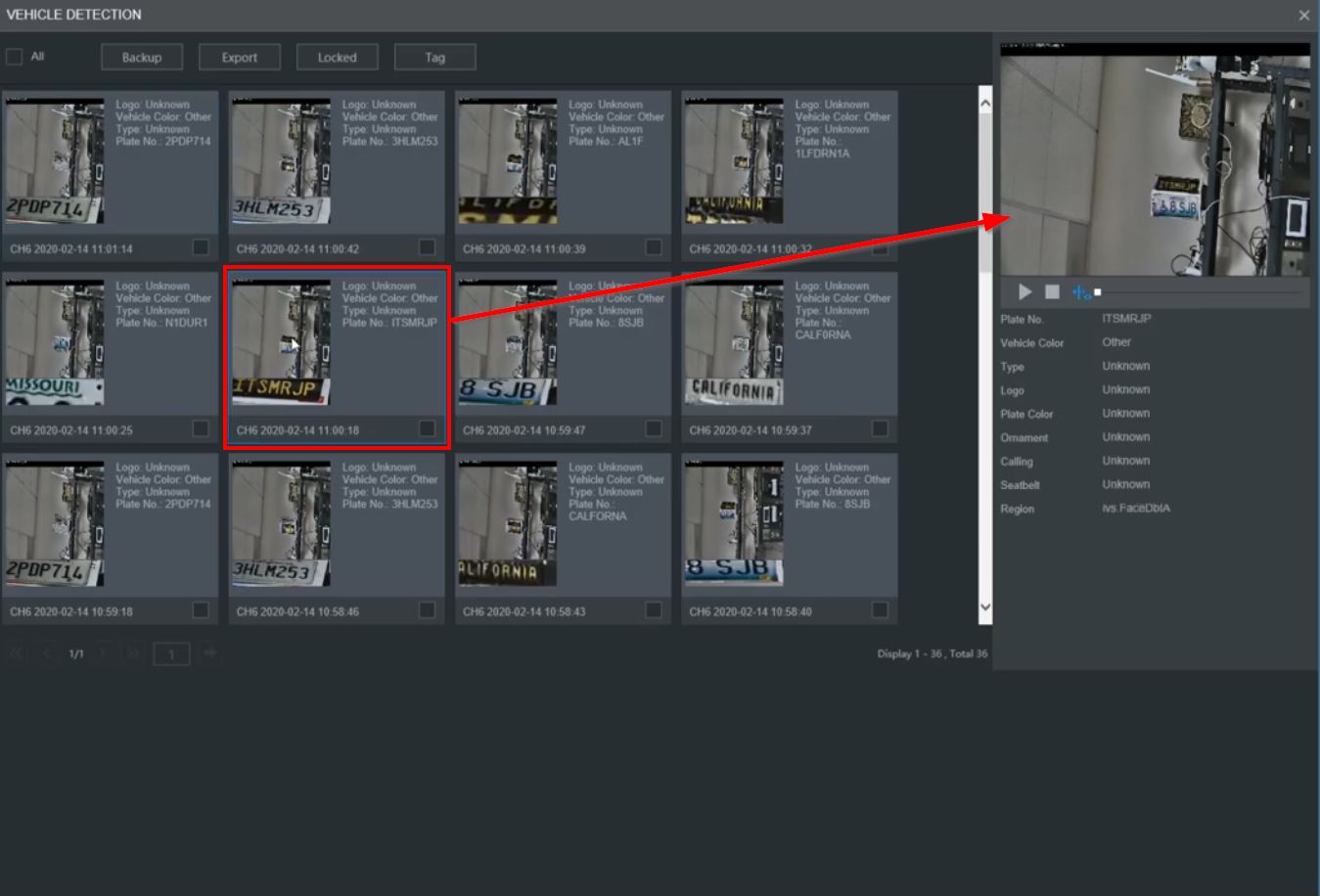Image resolution: width=1320 pixels, height=896 pixels.
Task: Enable the All selection checkbox
Action: click(x=14, y=56)
